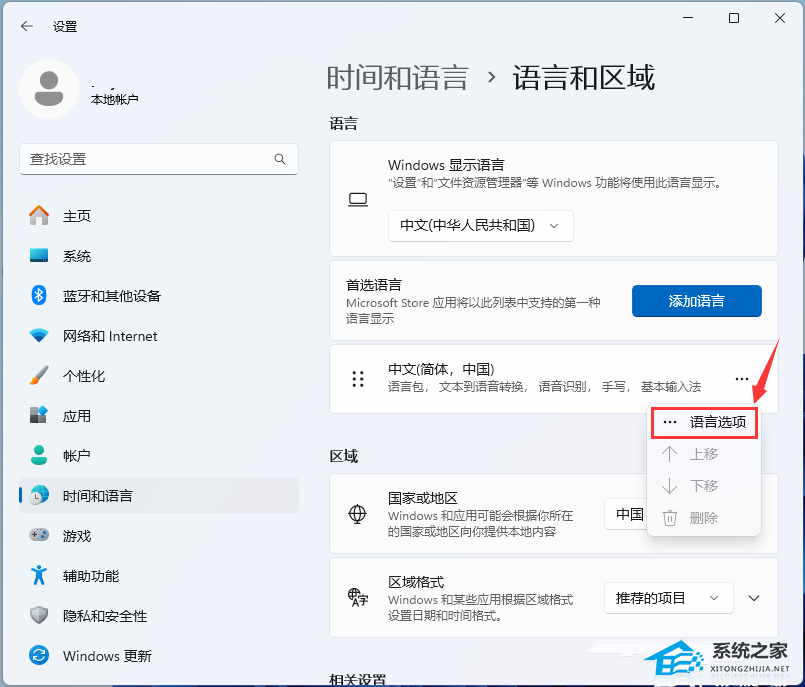
Task: Click the Privacy shield icon
Action: tap(39, 615)
